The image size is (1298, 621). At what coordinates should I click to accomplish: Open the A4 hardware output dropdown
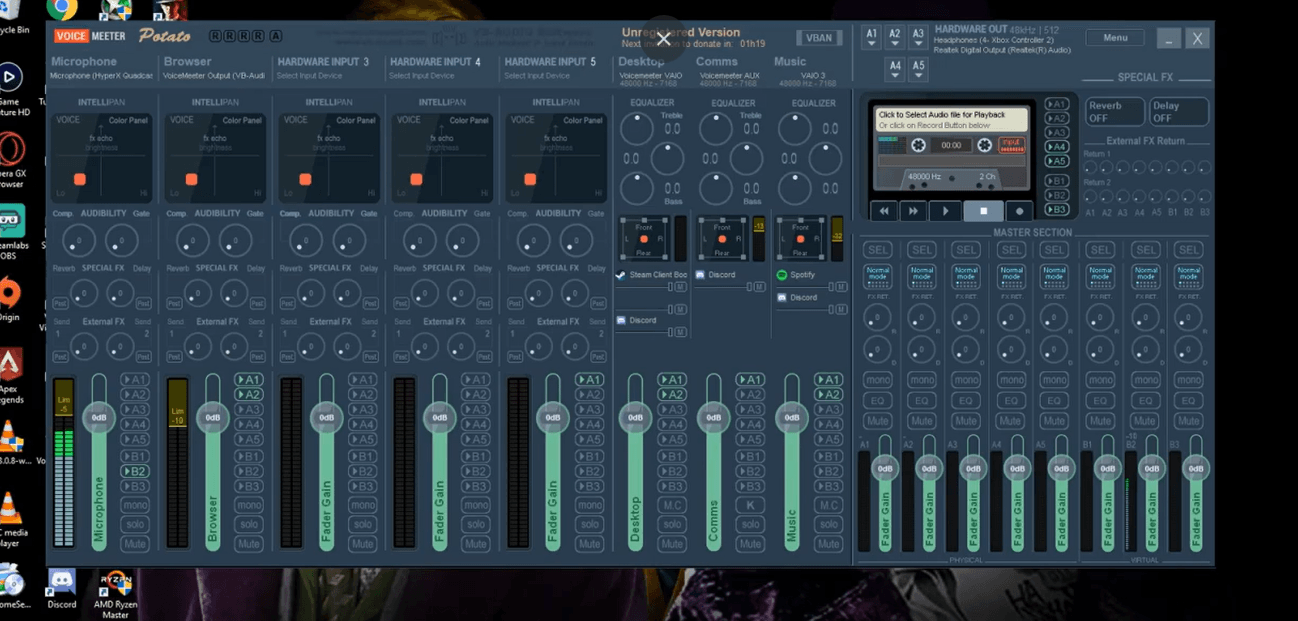(895, 70)
